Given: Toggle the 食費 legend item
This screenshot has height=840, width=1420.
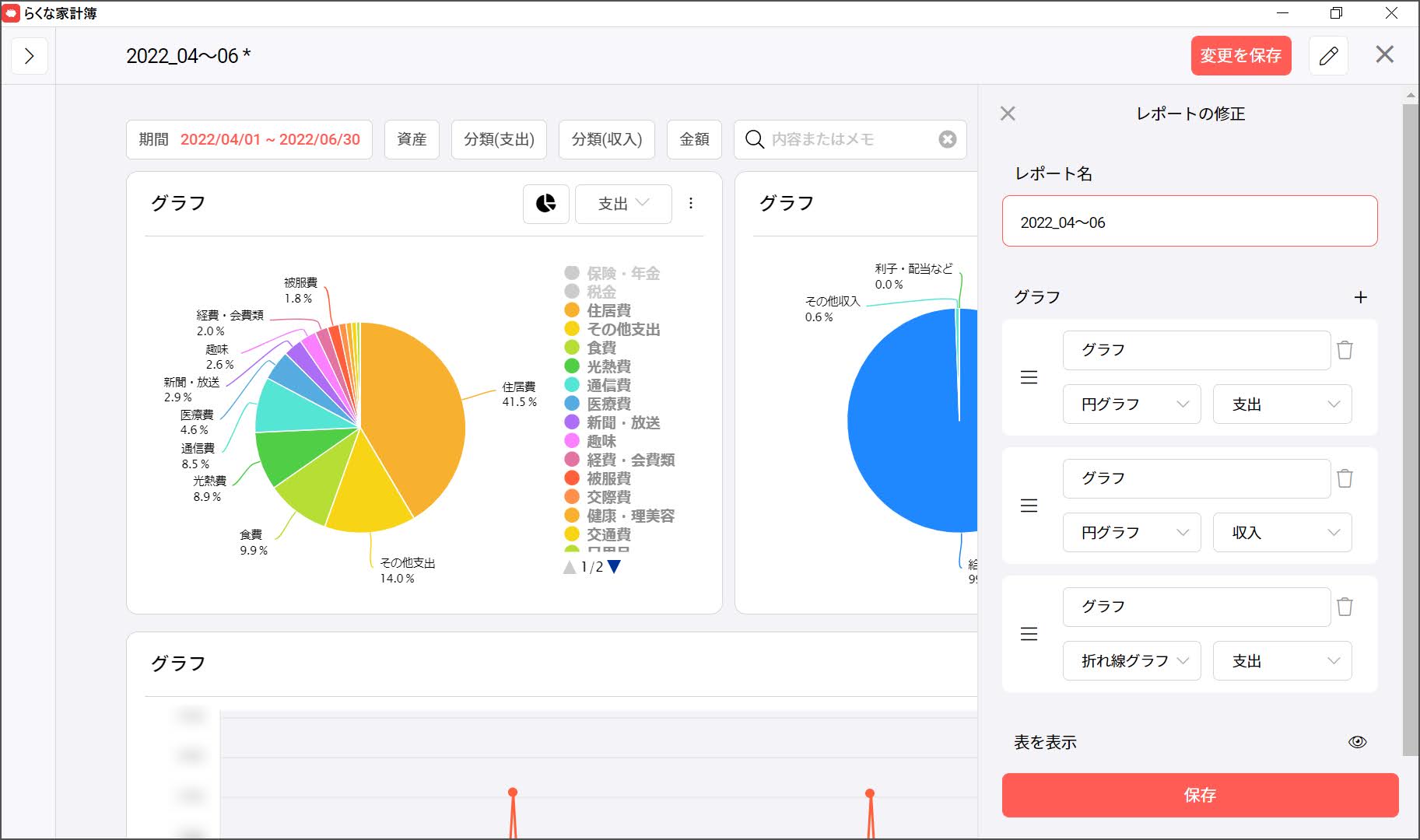Looking at the screenshot, I should click(591, 348).
